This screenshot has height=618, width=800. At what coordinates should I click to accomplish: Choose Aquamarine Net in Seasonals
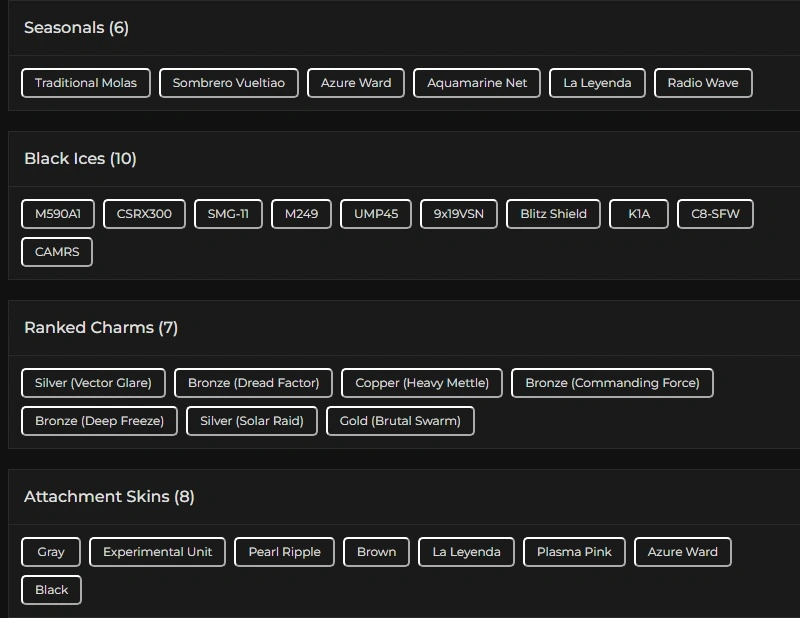pos(477,83)
